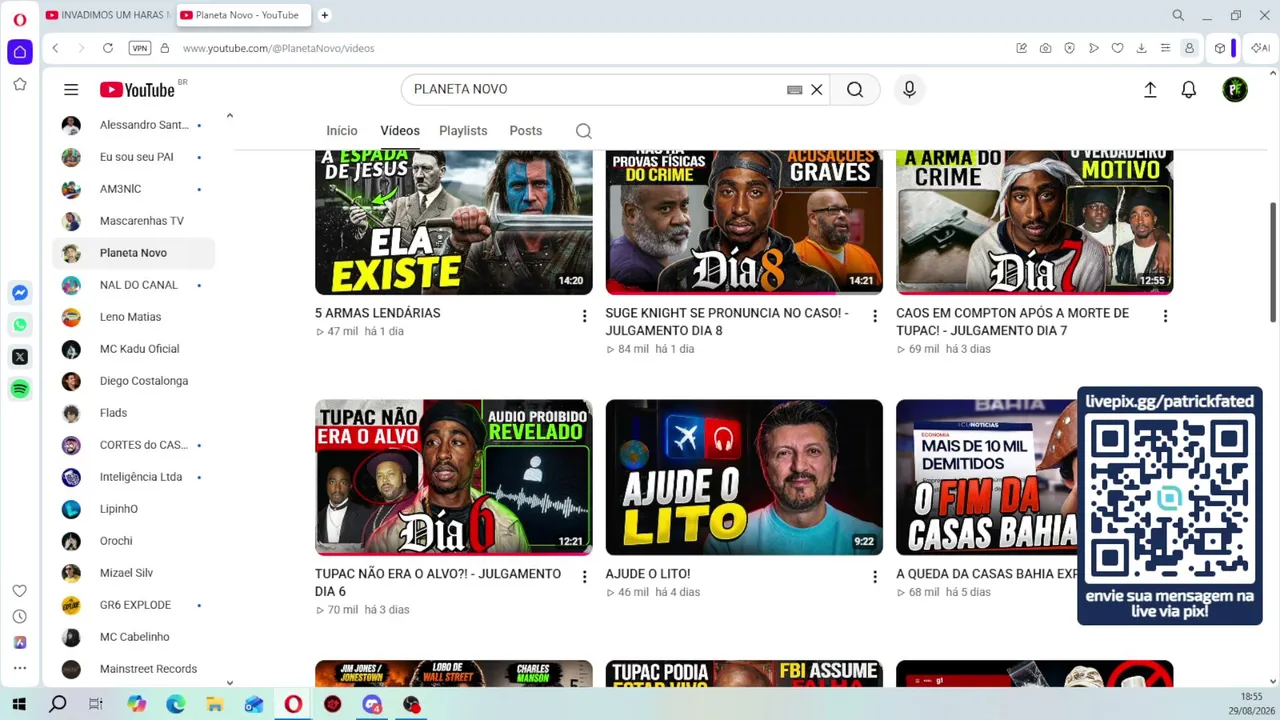
Task: Go to Mascarenhas TV channel
Action: (x=134, y=221)
